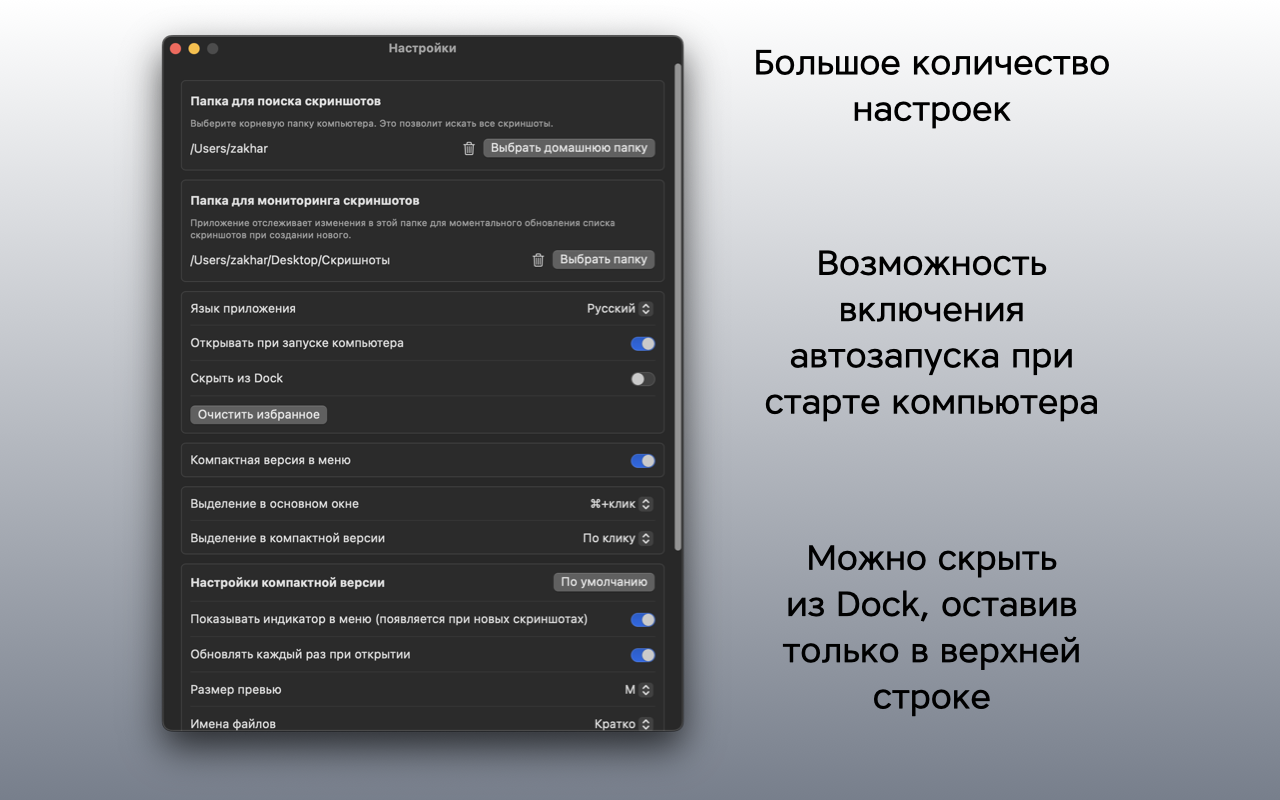Click the 'Настройки' window title bar
The width and height of the screenshot is (1280, 800).
point(422,48)
